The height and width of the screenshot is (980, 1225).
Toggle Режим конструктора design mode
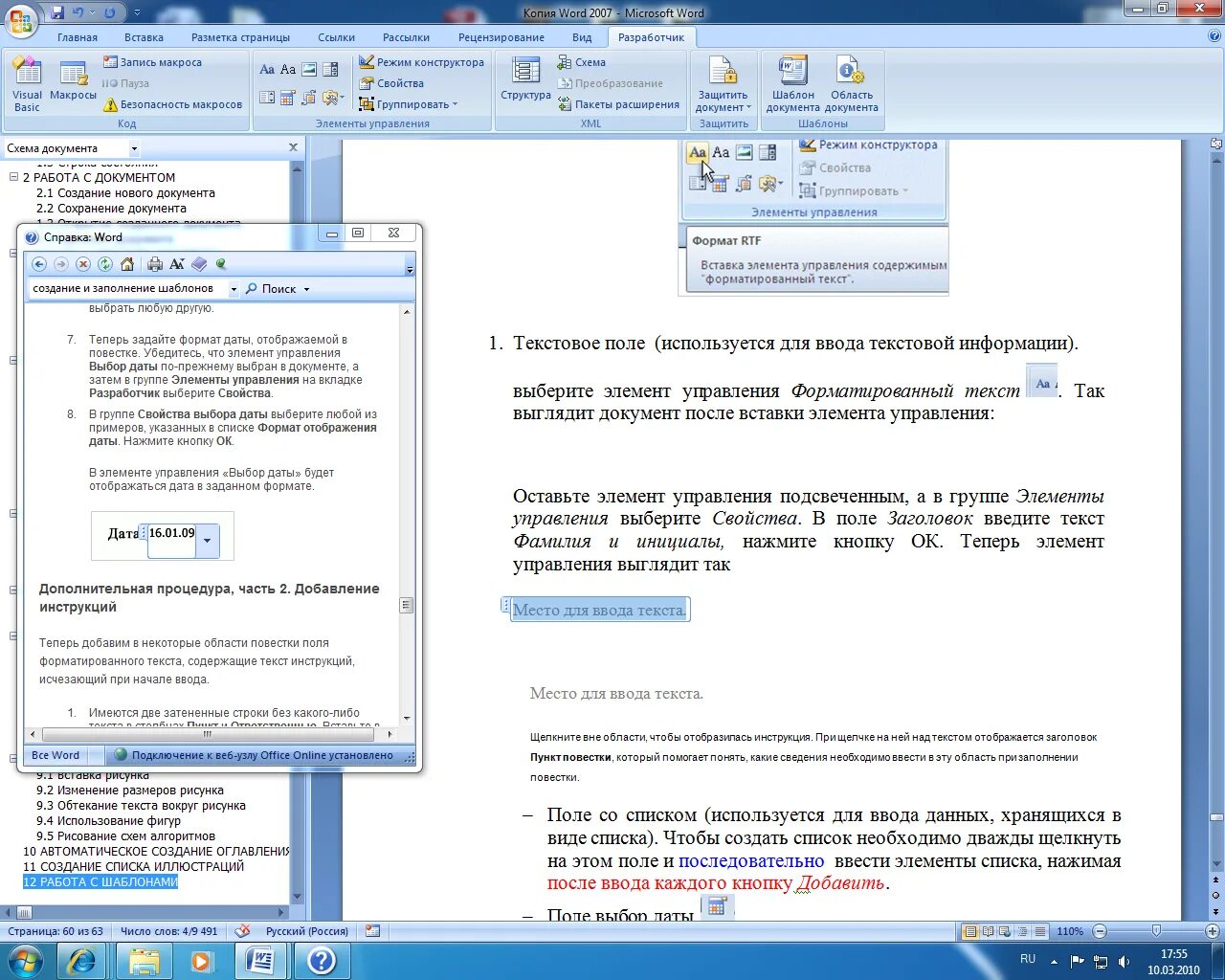(421, 62)
